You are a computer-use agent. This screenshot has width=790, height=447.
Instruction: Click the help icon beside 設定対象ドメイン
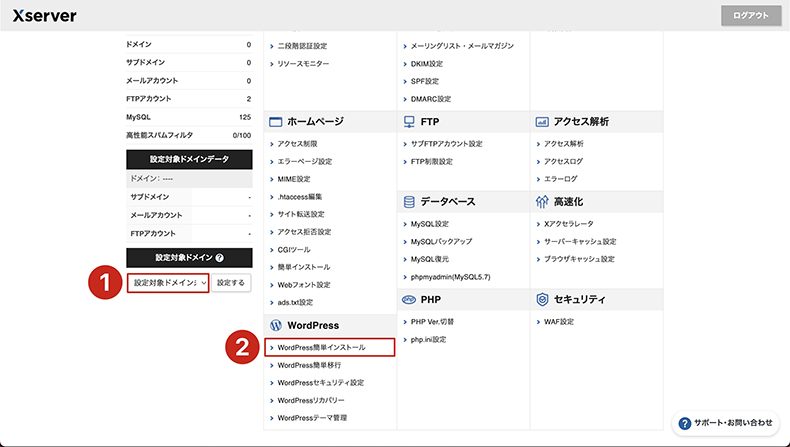(219, 258)
